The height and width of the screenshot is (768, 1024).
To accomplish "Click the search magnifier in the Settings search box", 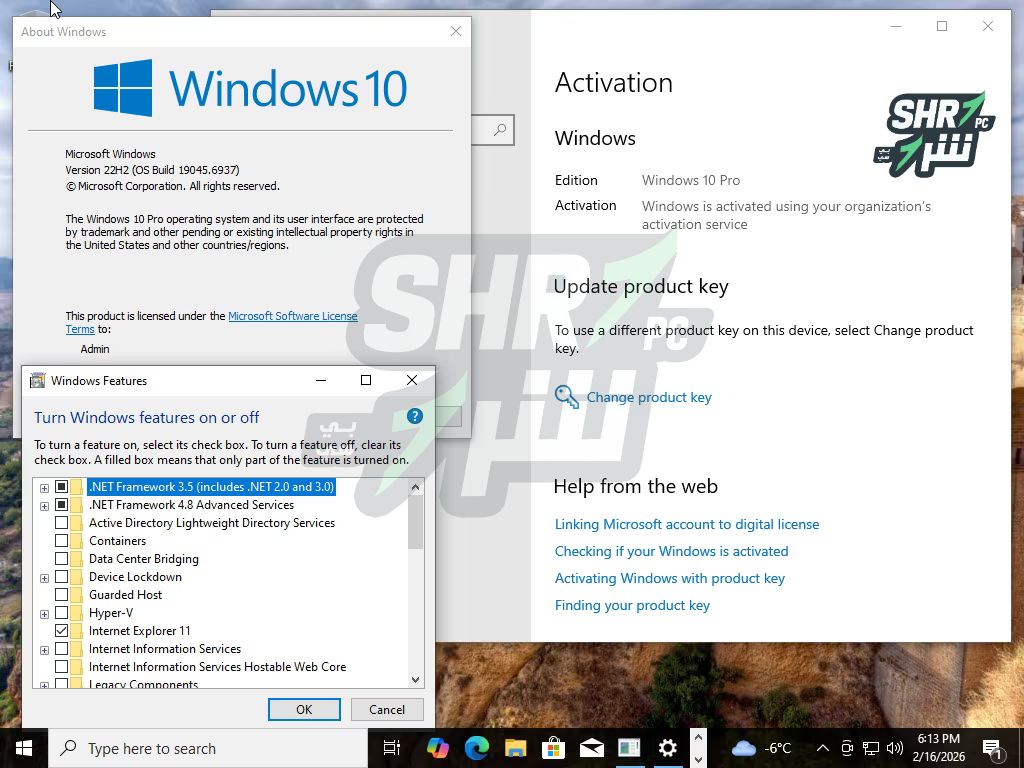I will (x=500, y=130).
